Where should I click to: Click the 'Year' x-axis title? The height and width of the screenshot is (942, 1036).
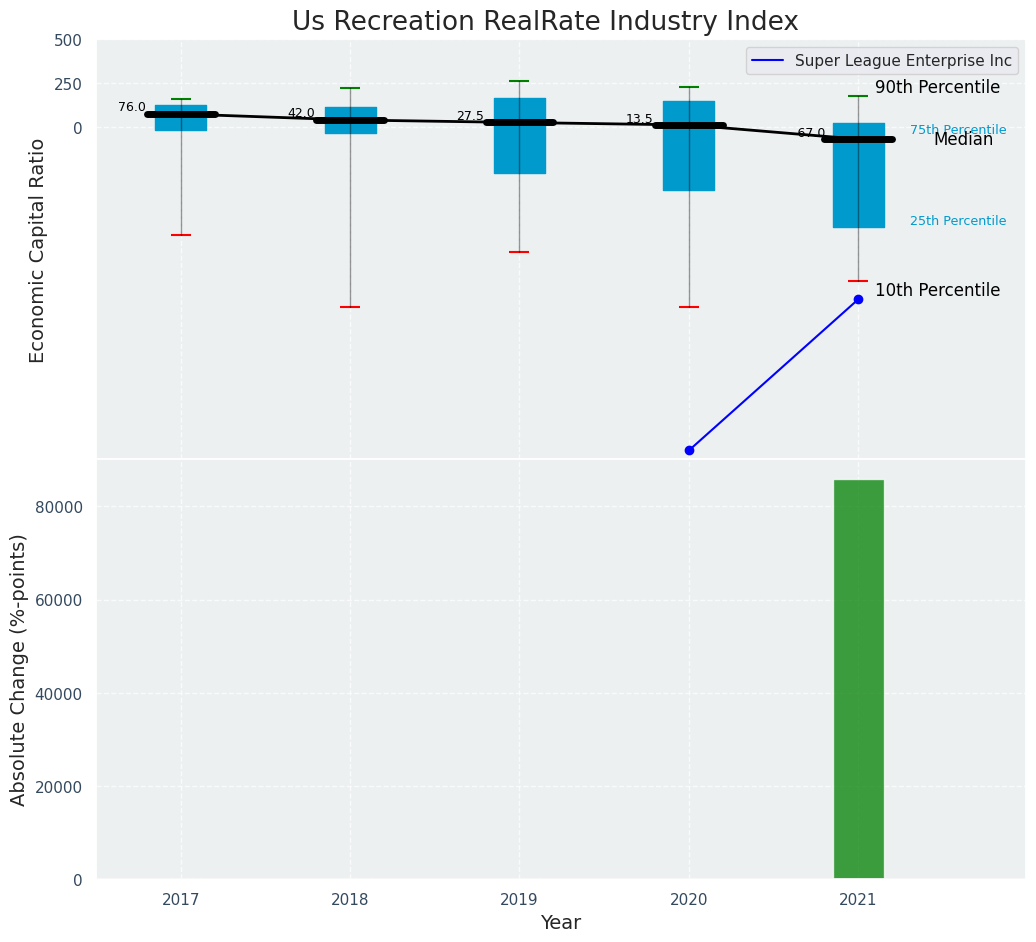(x=561, y=922)
